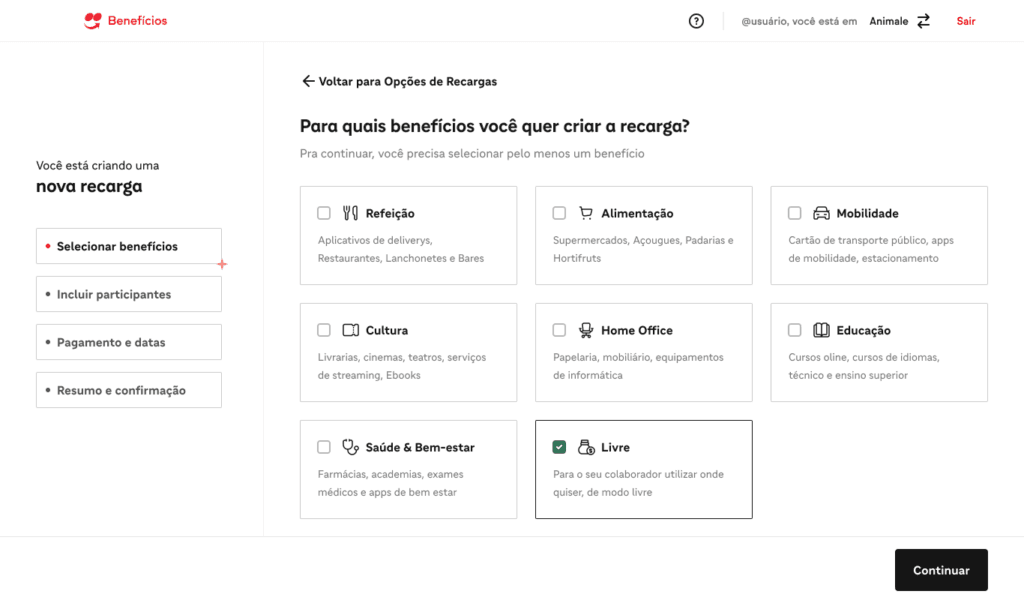Click the Refeição title label

coord(390,213)
